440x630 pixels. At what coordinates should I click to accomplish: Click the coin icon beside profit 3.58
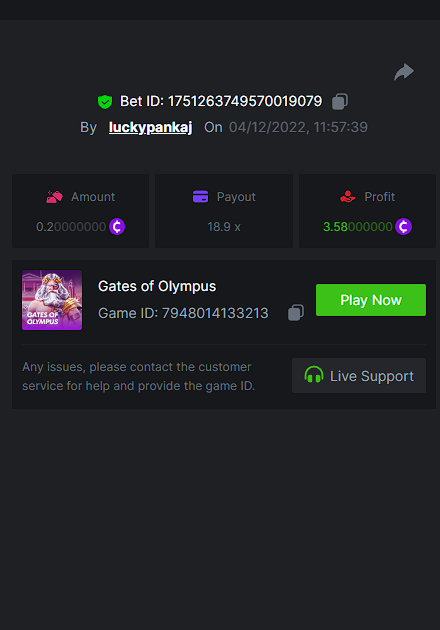403,227
